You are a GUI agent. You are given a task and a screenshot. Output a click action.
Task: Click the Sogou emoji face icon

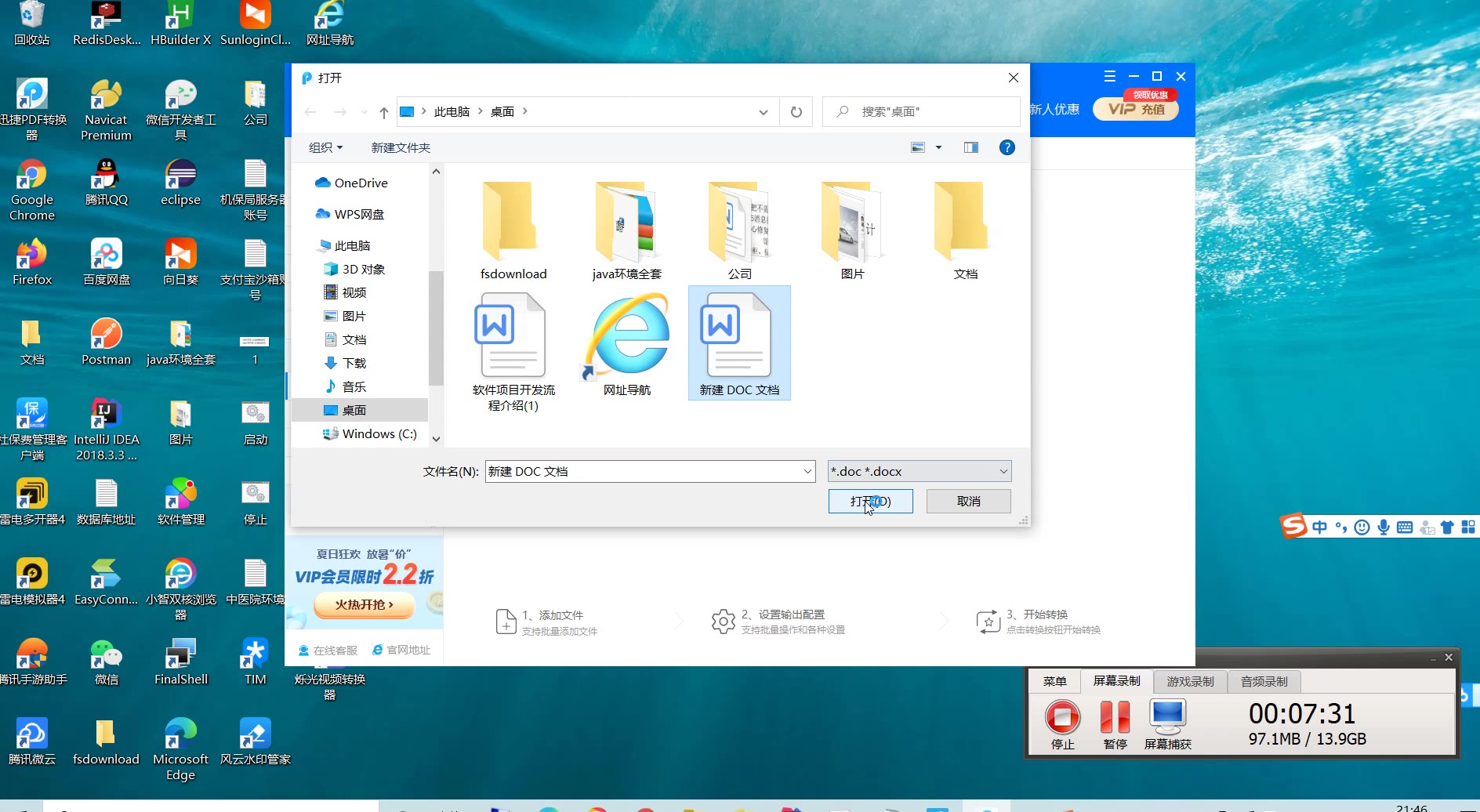pos(1362,527)
